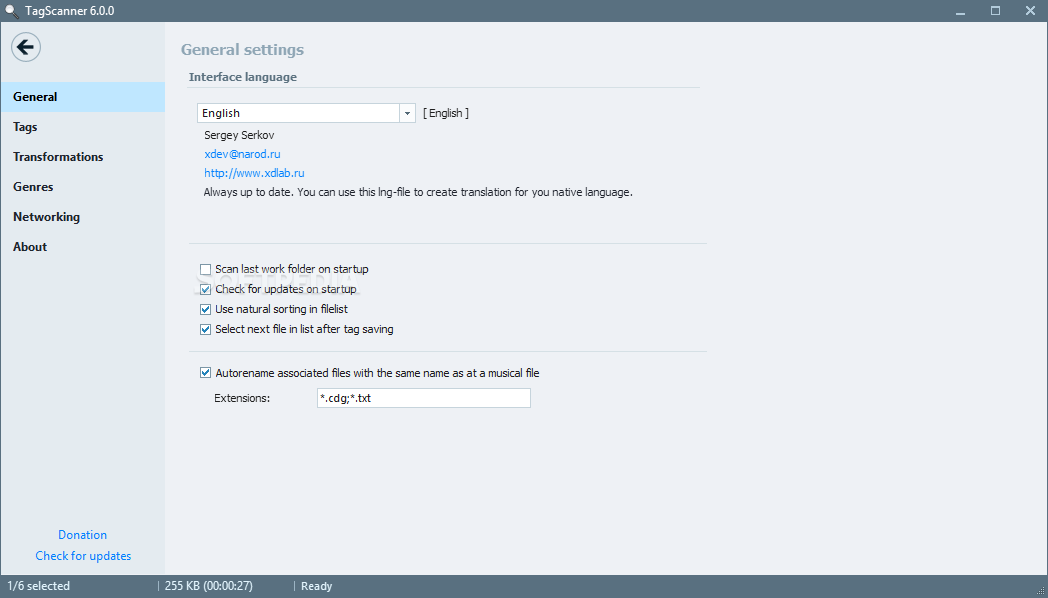1048x598 pixels.
Task: Click the Sergey Serkov author text
Action: pos(239,135)
